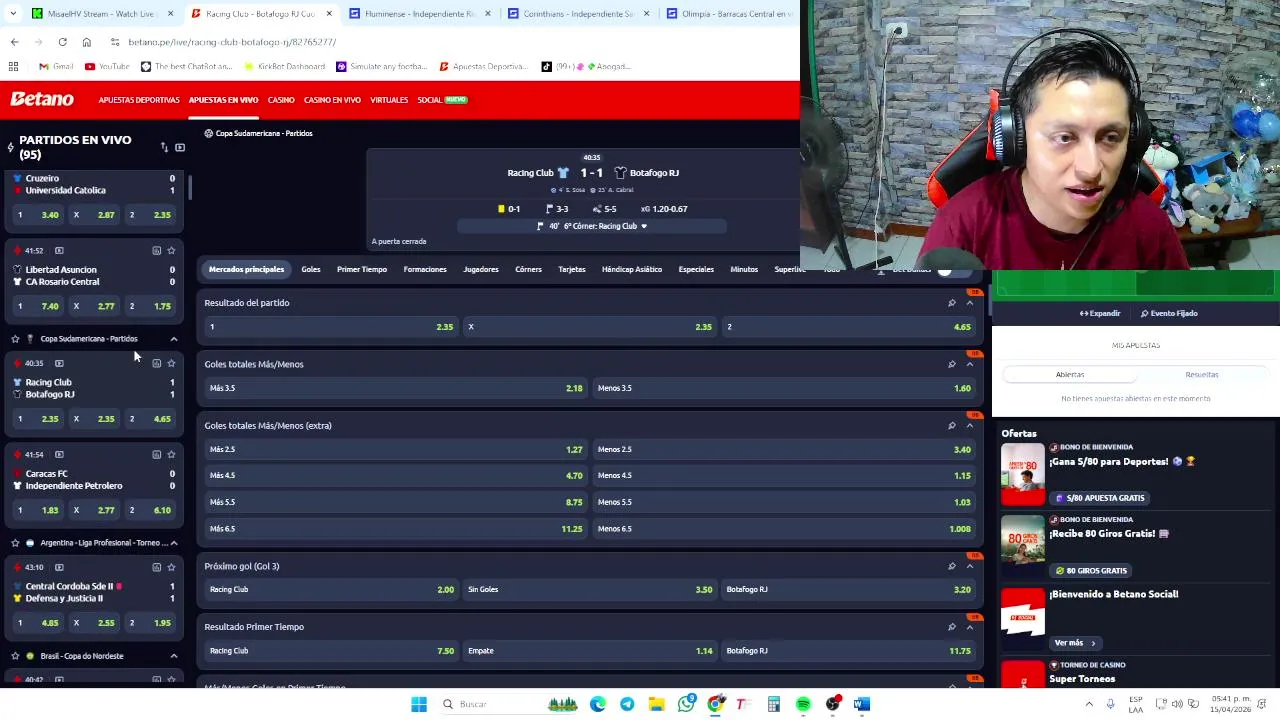Open Spotify from the taskbar

pyautogui.click(x=803, y=704)
